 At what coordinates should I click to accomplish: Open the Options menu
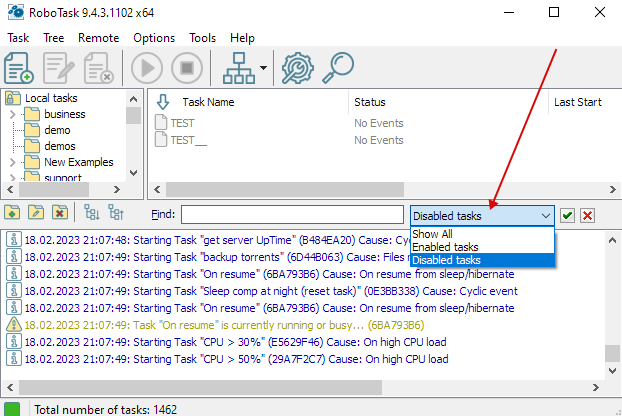pyautogui.click(x=154, y=37)
